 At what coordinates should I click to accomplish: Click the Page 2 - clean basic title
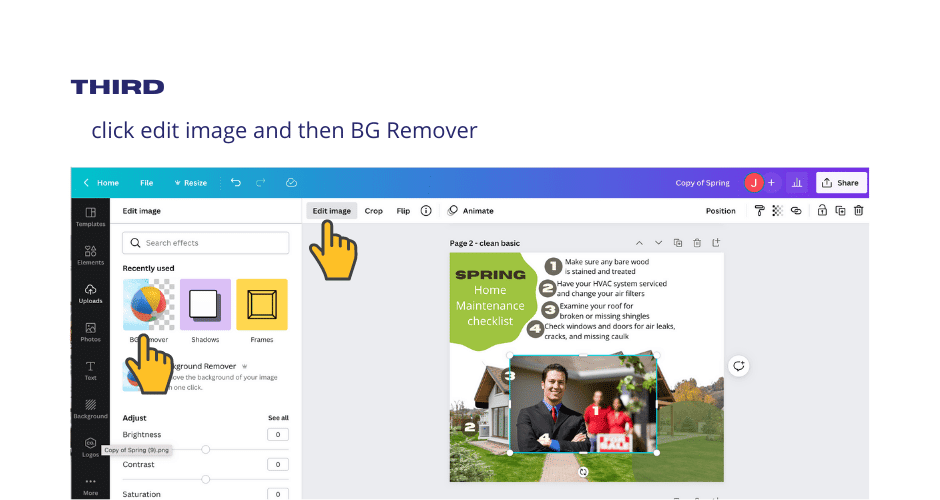click(x=484, y=243)
